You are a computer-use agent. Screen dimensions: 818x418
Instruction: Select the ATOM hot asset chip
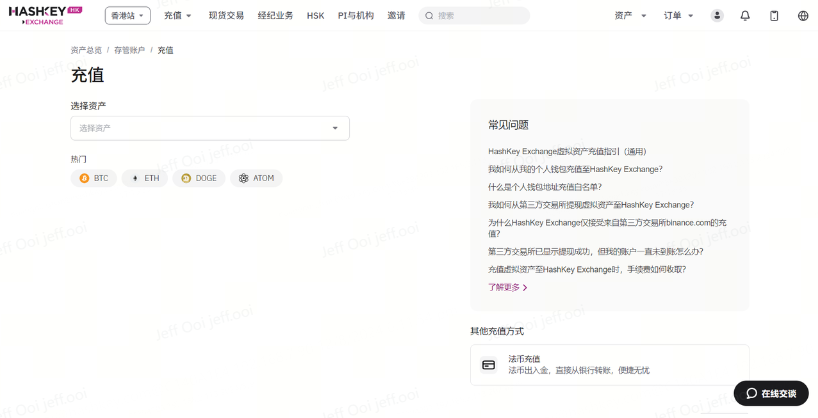(256, 178)
